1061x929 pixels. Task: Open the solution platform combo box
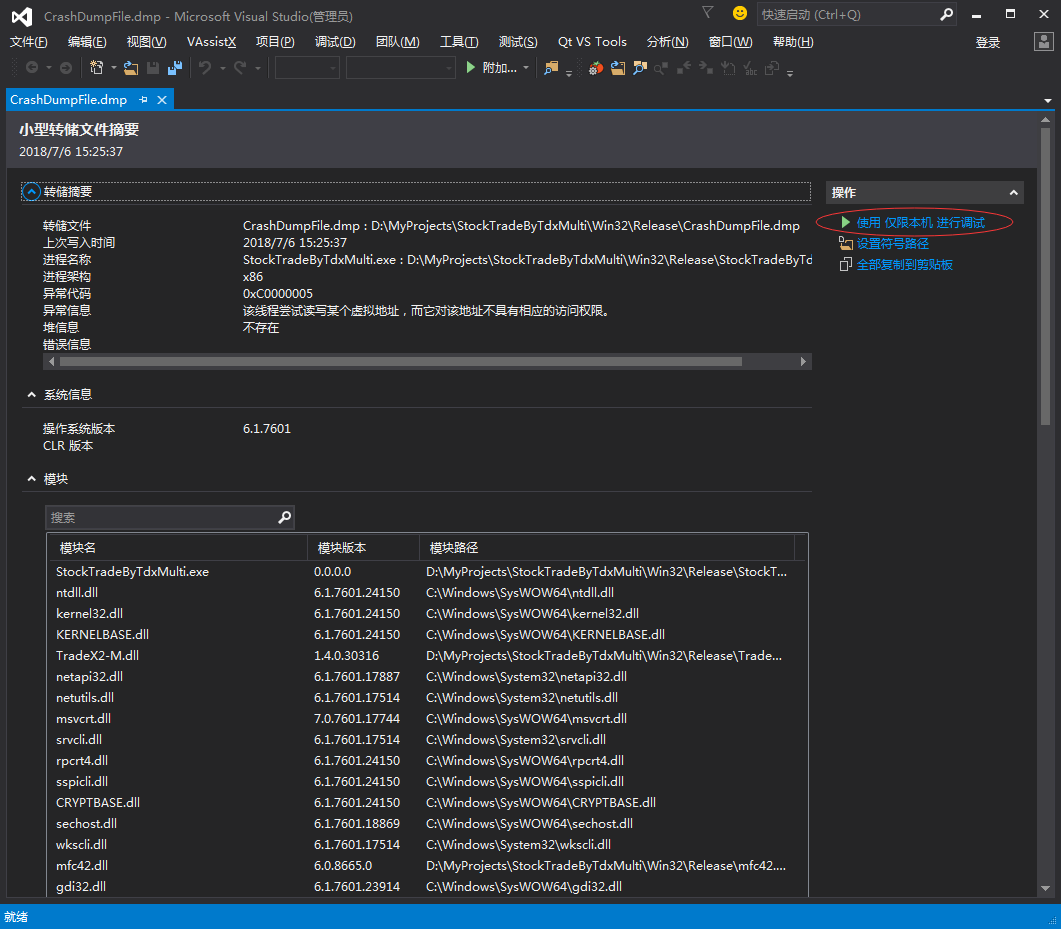400,68
